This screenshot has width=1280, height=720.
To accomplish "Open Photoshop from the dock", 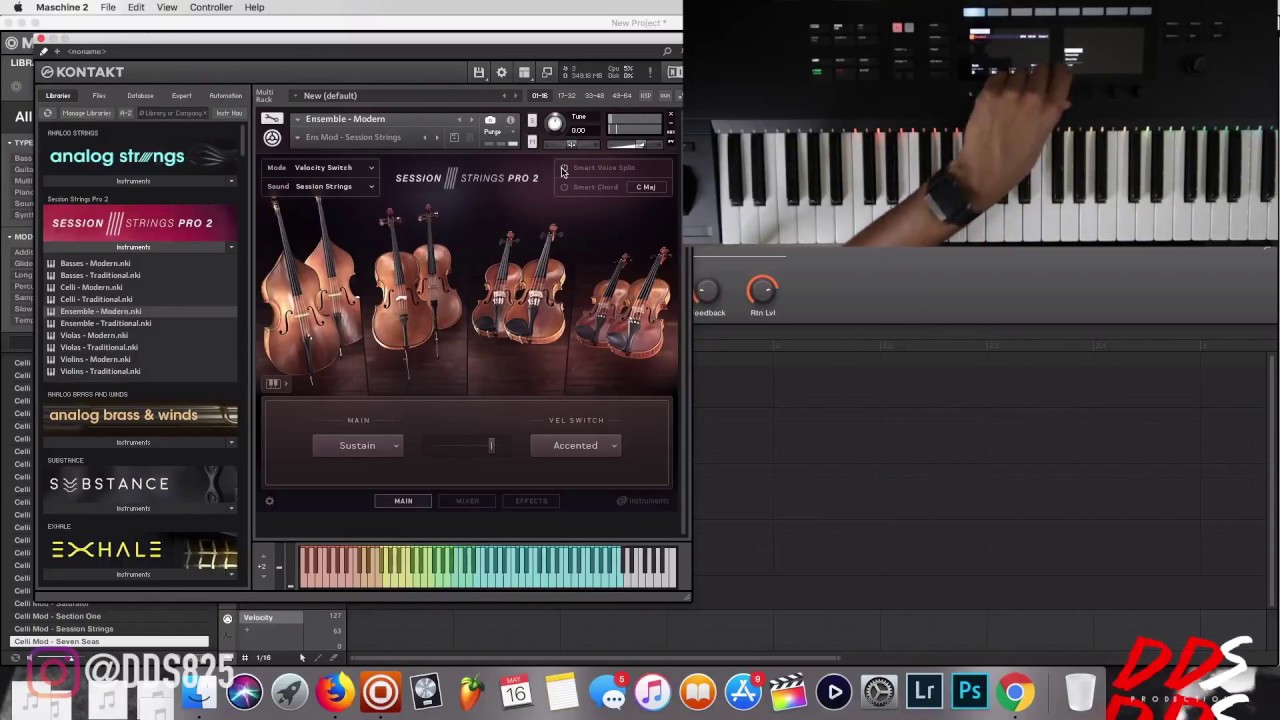I will pyautogui.click(x=969, y=691).
